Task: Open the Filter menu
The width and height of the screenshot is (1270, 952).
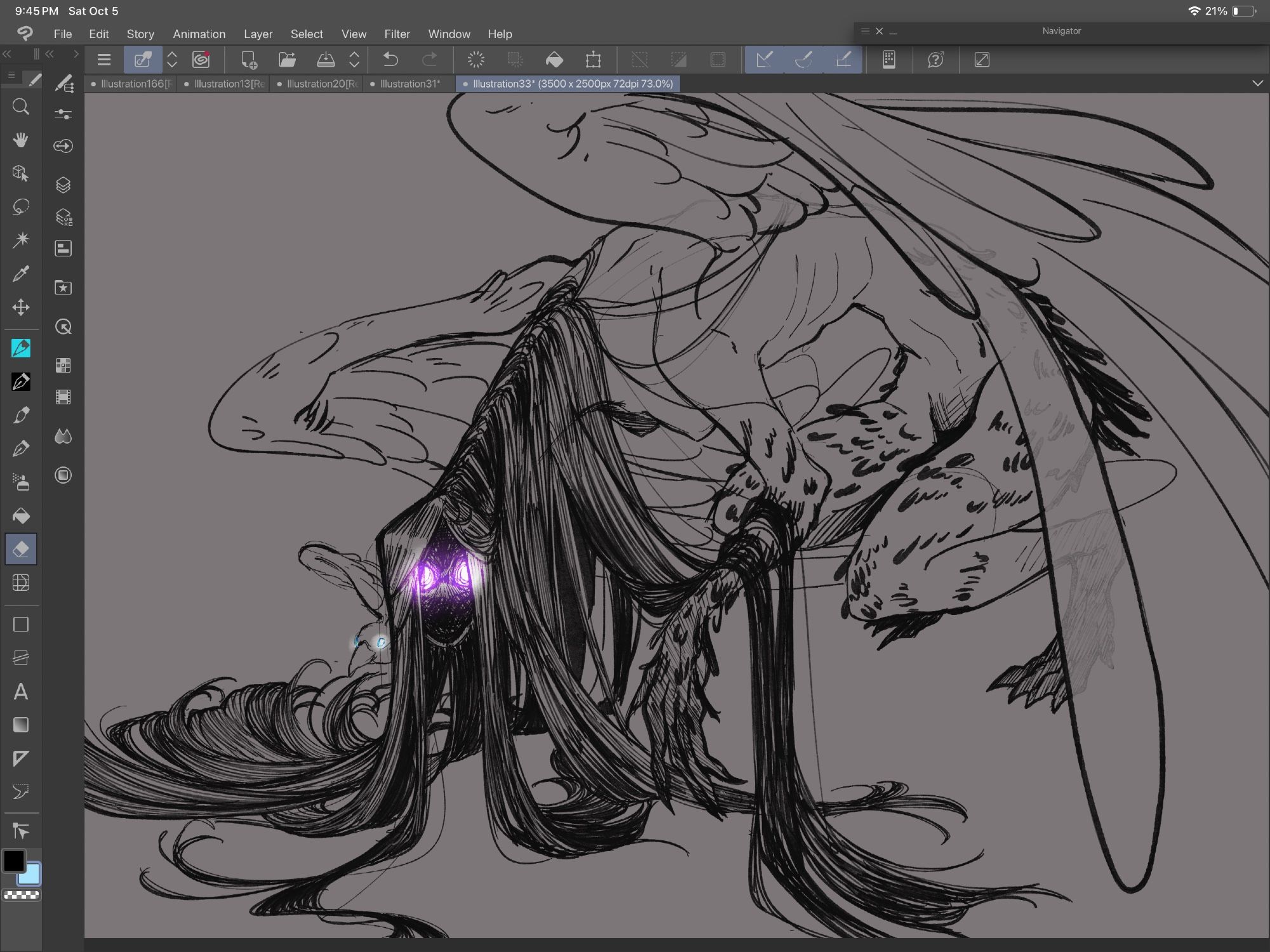Action: (397, 34)
